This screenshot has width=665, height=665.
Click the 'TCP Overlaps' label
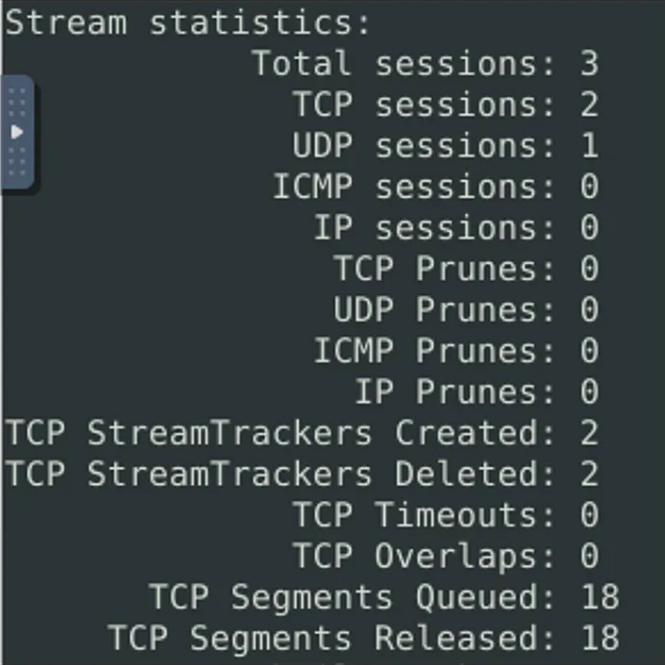(423, 556)
